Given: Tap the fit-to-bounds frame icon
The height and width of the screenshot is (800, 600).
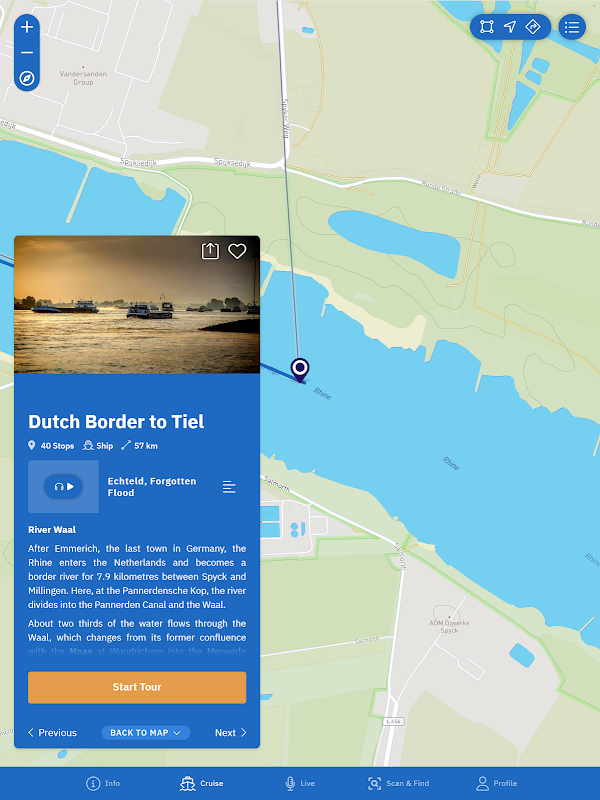Looking at the screenshot, I should coord(487,27).
